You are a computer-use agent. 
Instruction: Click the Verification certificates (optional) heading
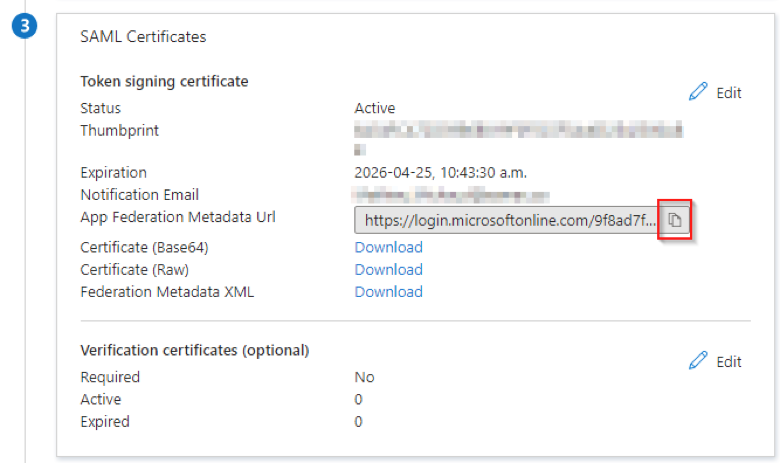(x=195, y=351)
